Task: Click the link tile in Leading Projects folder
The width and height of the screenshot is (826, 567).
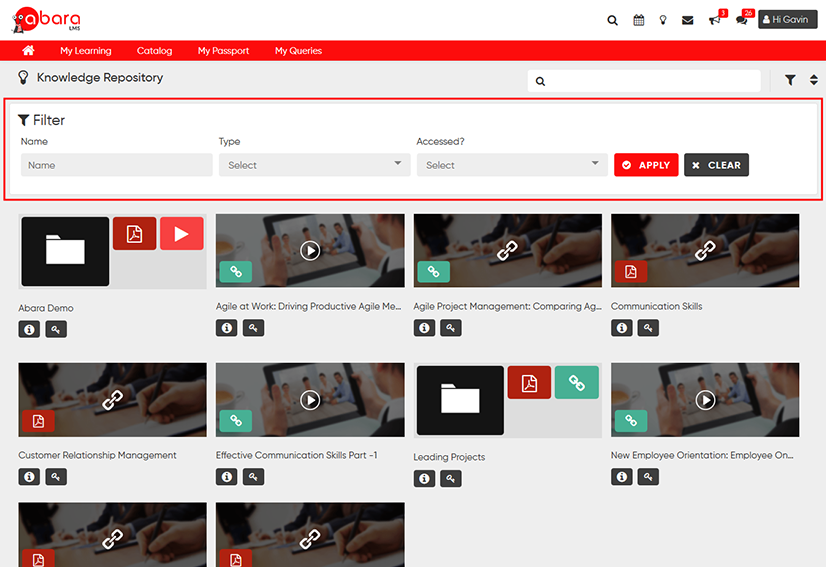Action: [577, 383]
